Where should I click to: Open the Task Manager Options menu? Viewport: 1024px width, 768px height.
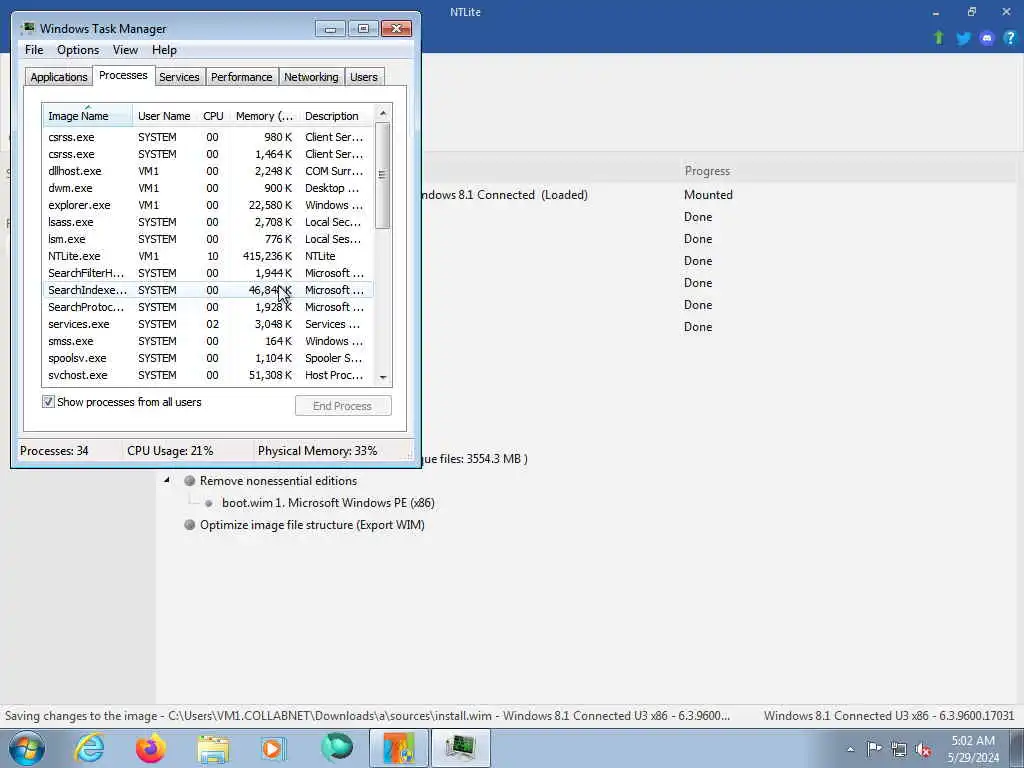78,50
